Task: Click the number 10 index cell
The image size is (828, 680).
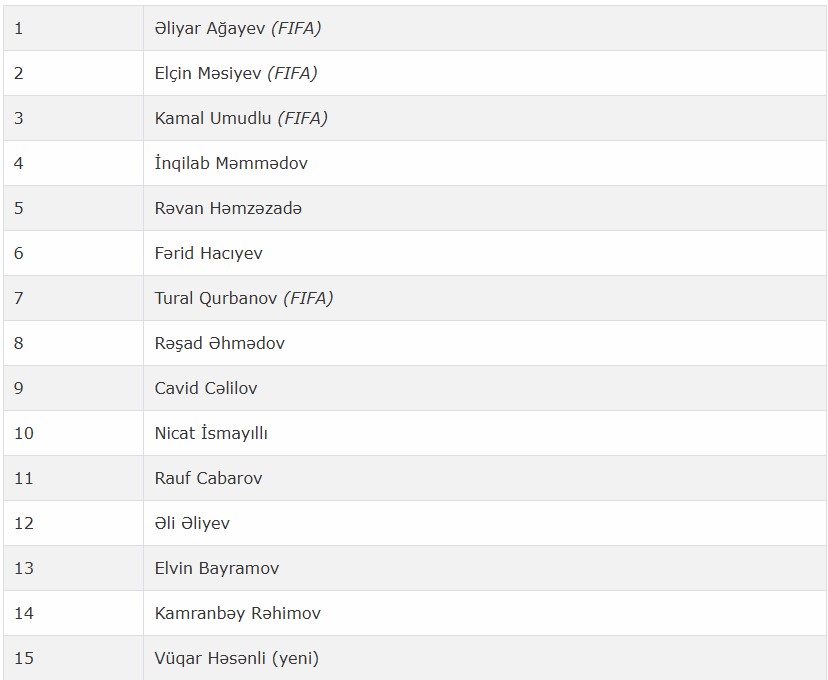Action: [73, 433]
